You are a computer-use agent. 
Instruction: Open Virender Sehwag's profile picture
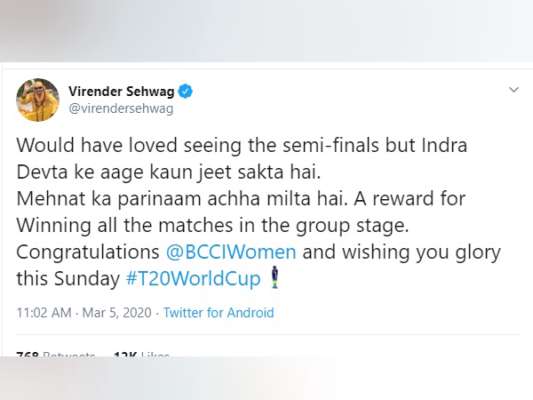[38, 100]
